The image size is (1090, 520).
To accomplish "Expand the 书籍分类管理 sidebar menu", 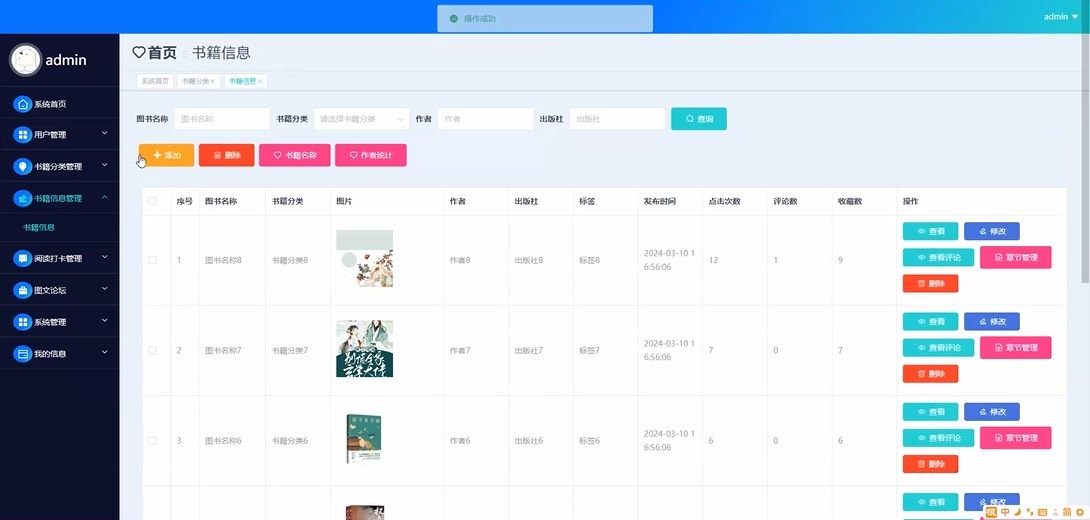I will coord(105,165).
